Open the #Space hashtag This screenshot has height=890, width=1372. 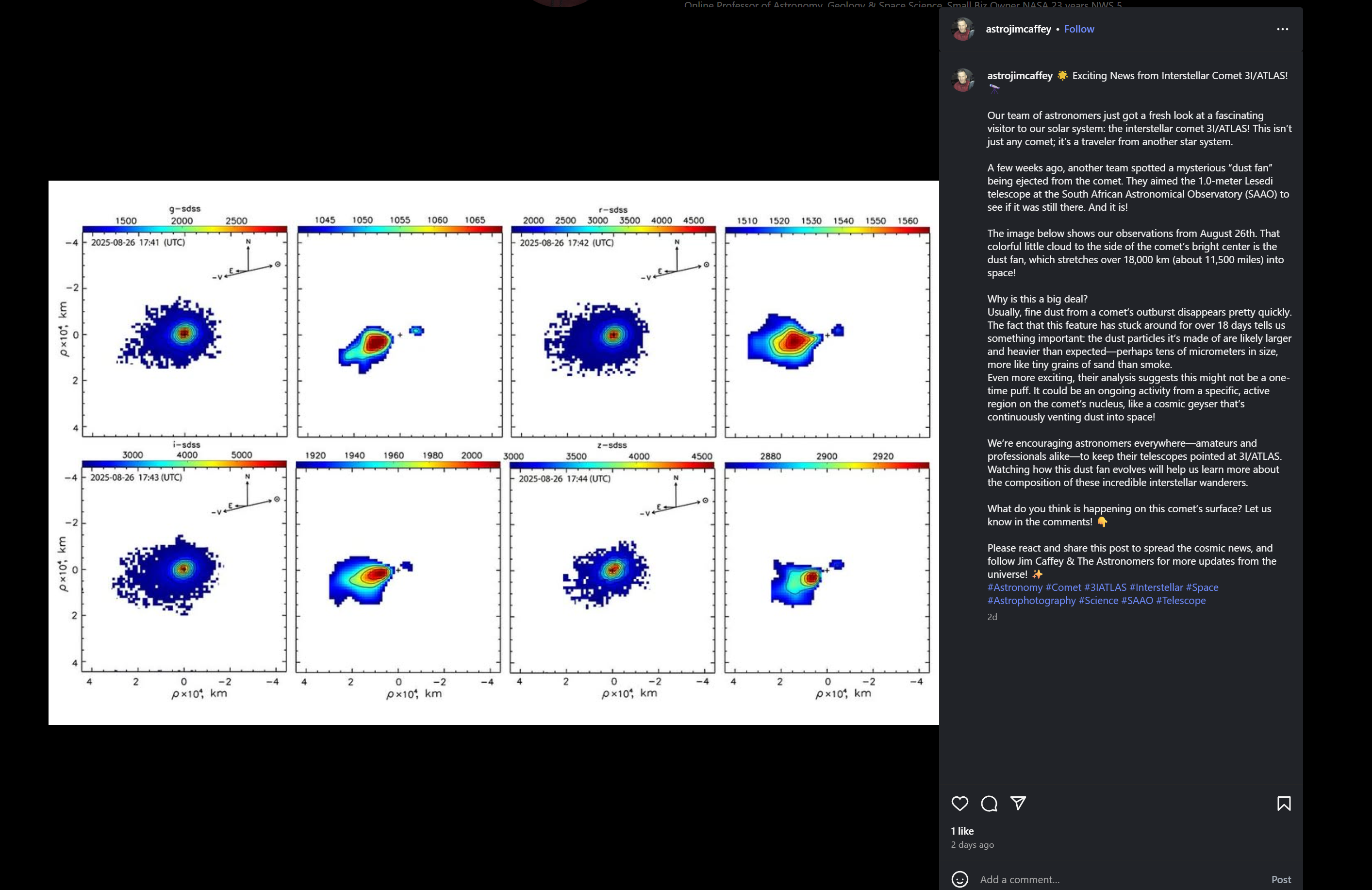[1202, 587]
